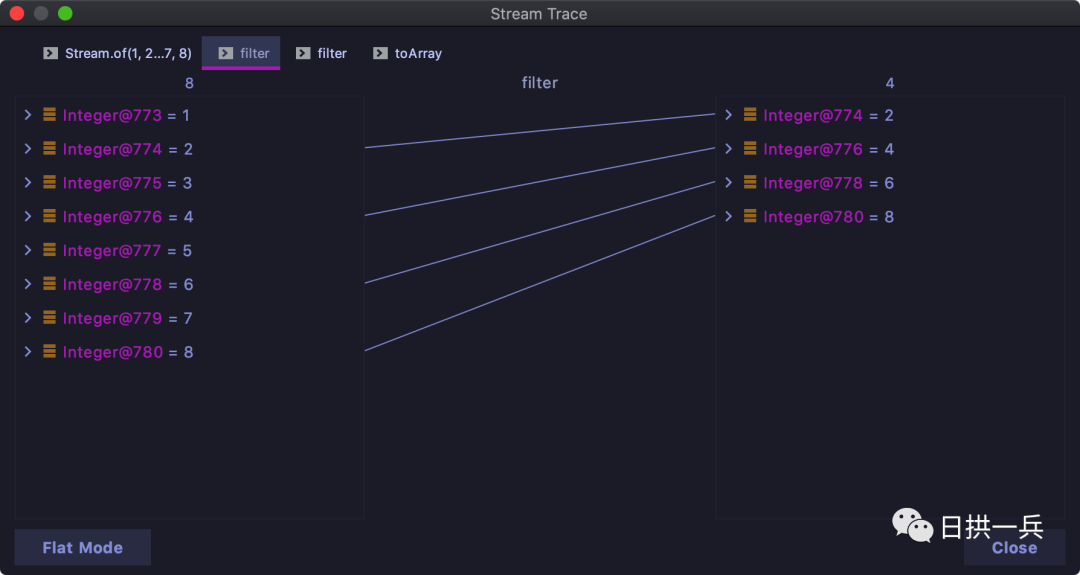Image resolution: width=1080 pixels, height=575 pixels.
Task: Select right row text Integer@776 = 4
Action: point(829,149)
